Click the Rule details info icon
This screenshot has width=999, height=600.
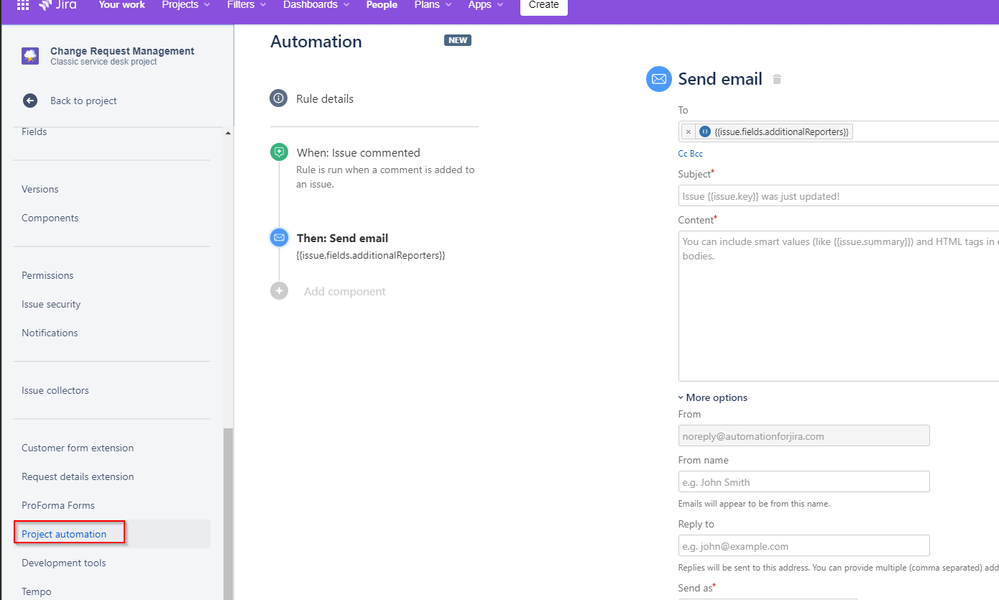click(x=278, y=99)
